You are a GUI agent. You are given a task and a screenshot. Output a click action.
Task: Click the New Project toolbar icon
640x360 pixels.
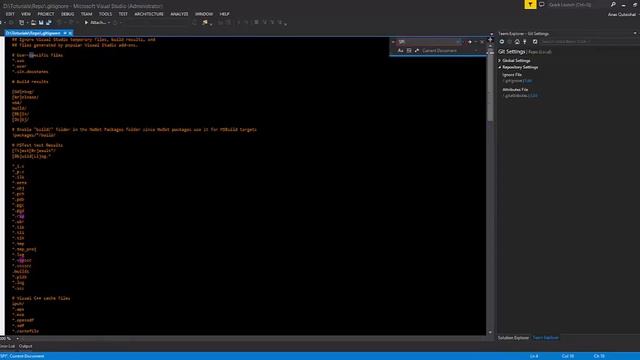[22, 22]
